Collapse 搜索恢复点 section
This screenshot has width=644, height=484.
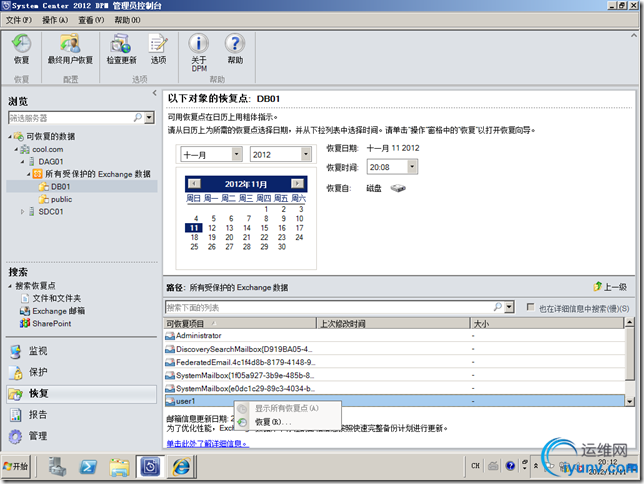point(9,286)
